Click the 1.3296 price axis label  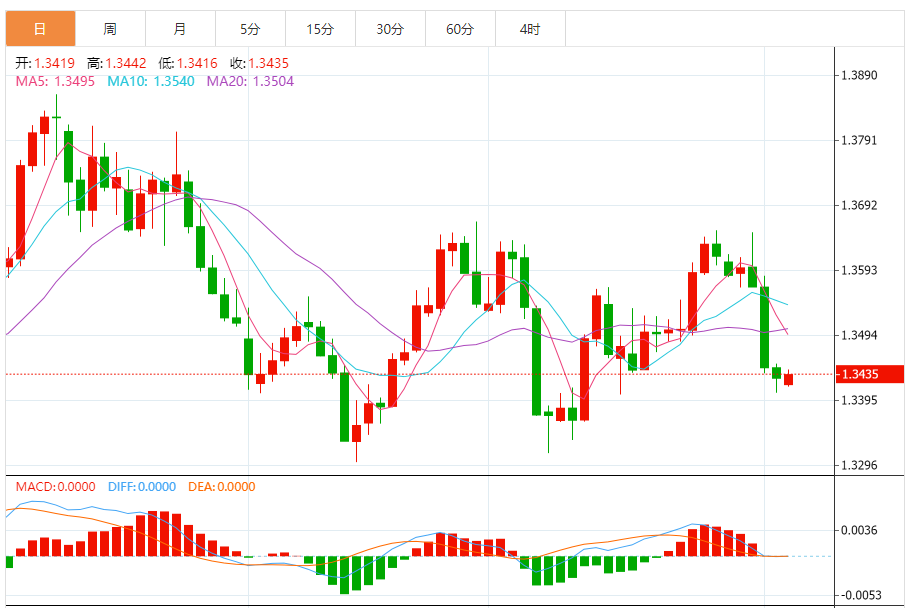859,465
